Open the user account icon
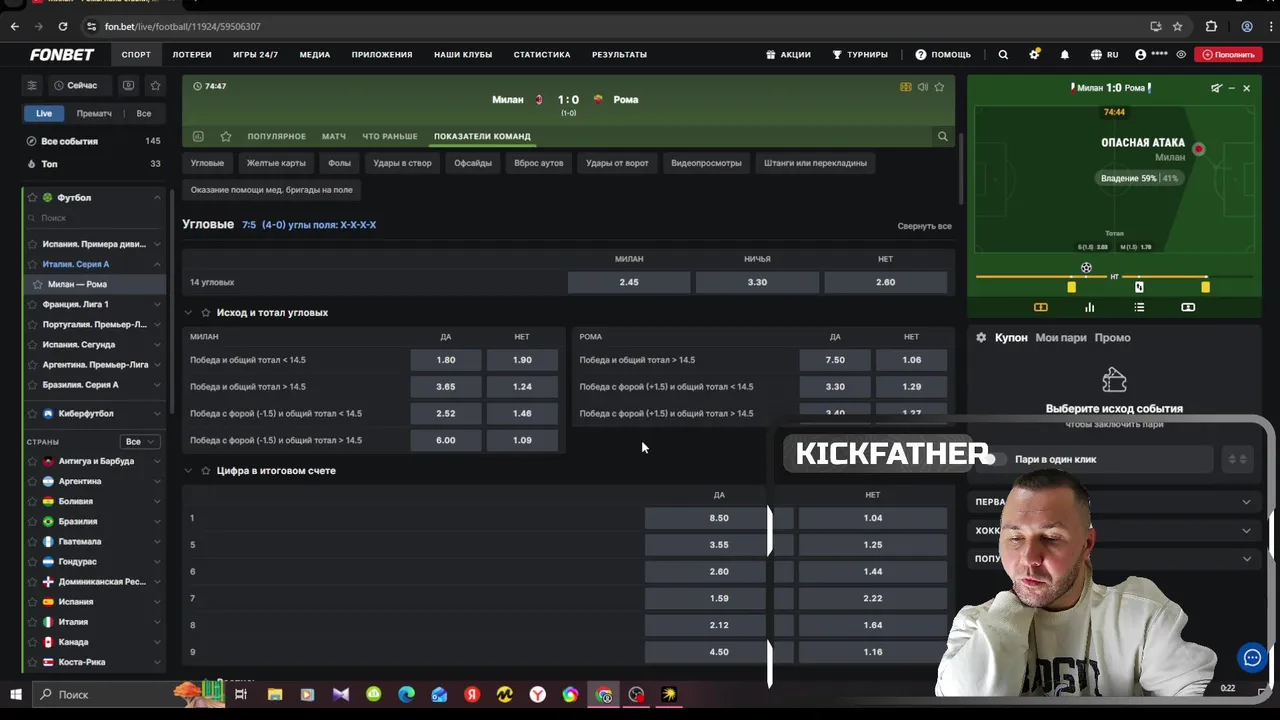The height and width of the screenshot is (720, 1280). pos(1141,55)
